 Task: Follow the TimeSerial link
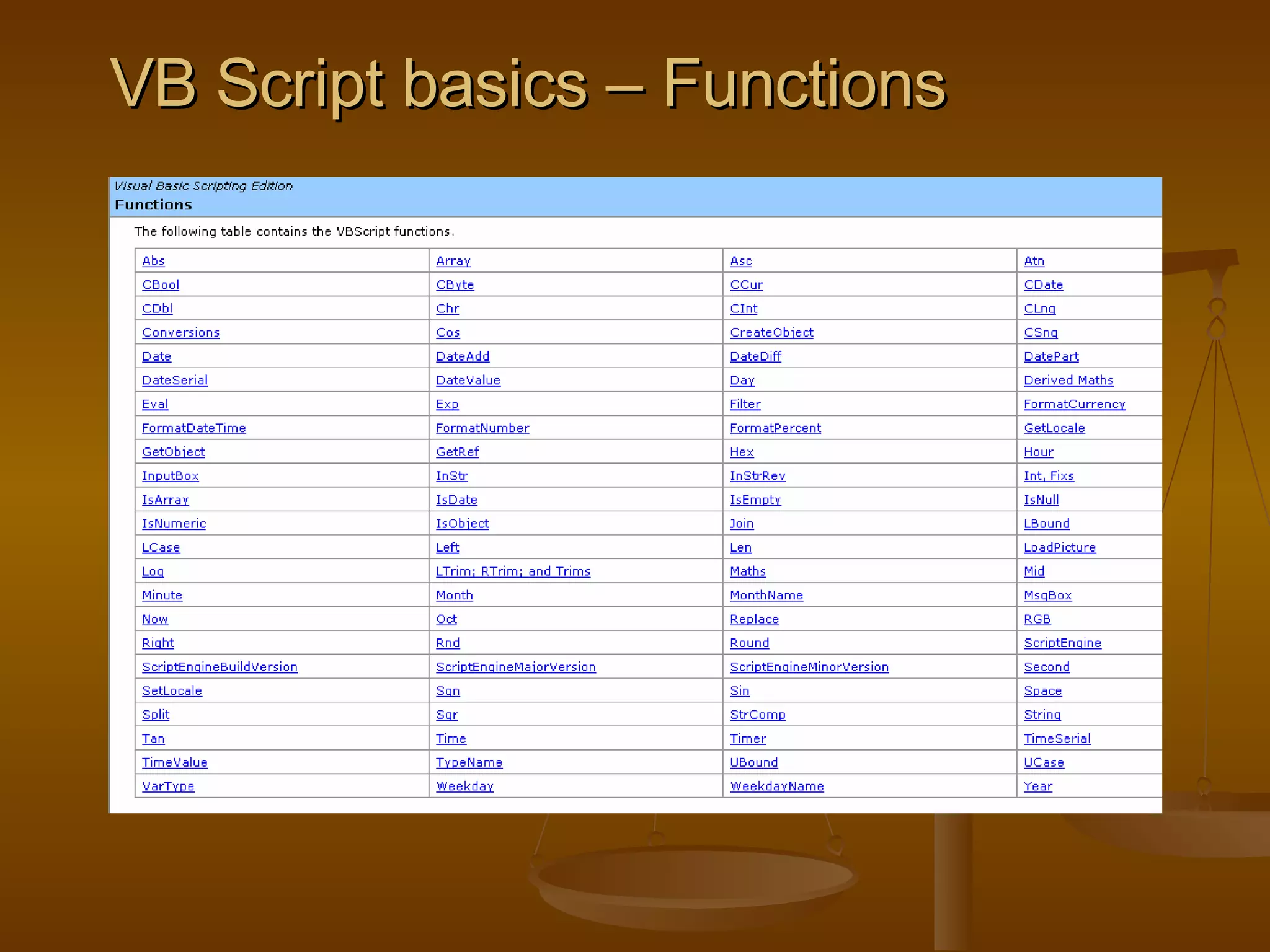coord(1057,738)
